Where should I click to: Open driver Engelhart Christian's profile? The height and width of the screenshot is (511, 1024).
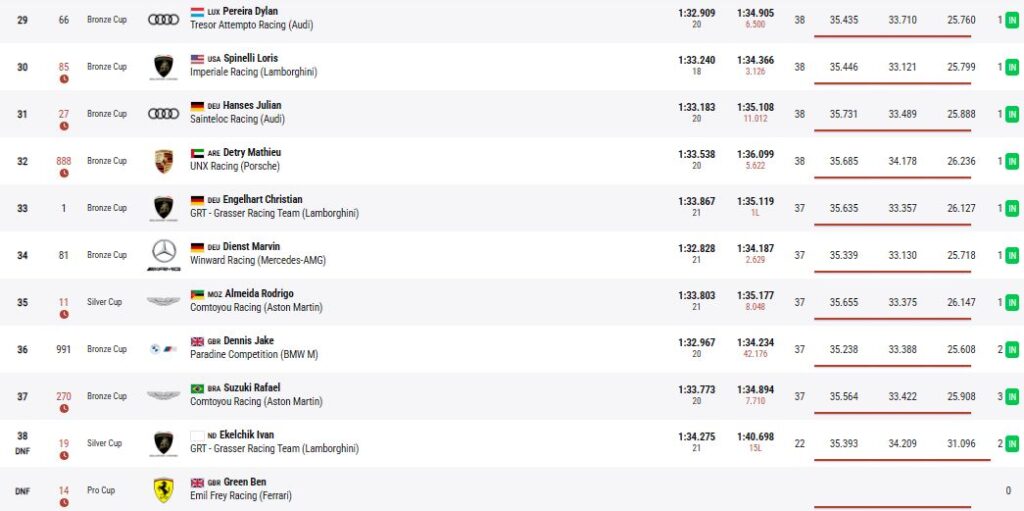[264, 199]
